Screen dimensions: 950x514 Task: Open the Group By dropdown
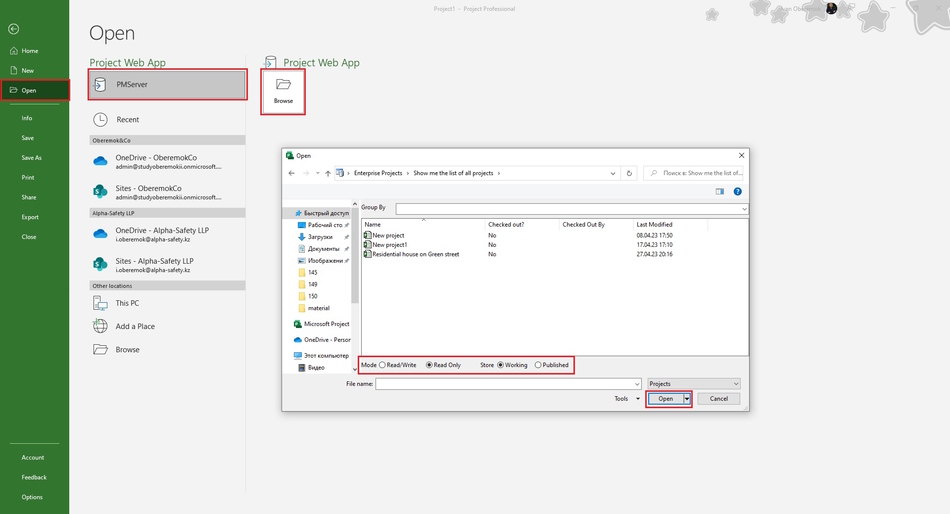click(744, 209)
